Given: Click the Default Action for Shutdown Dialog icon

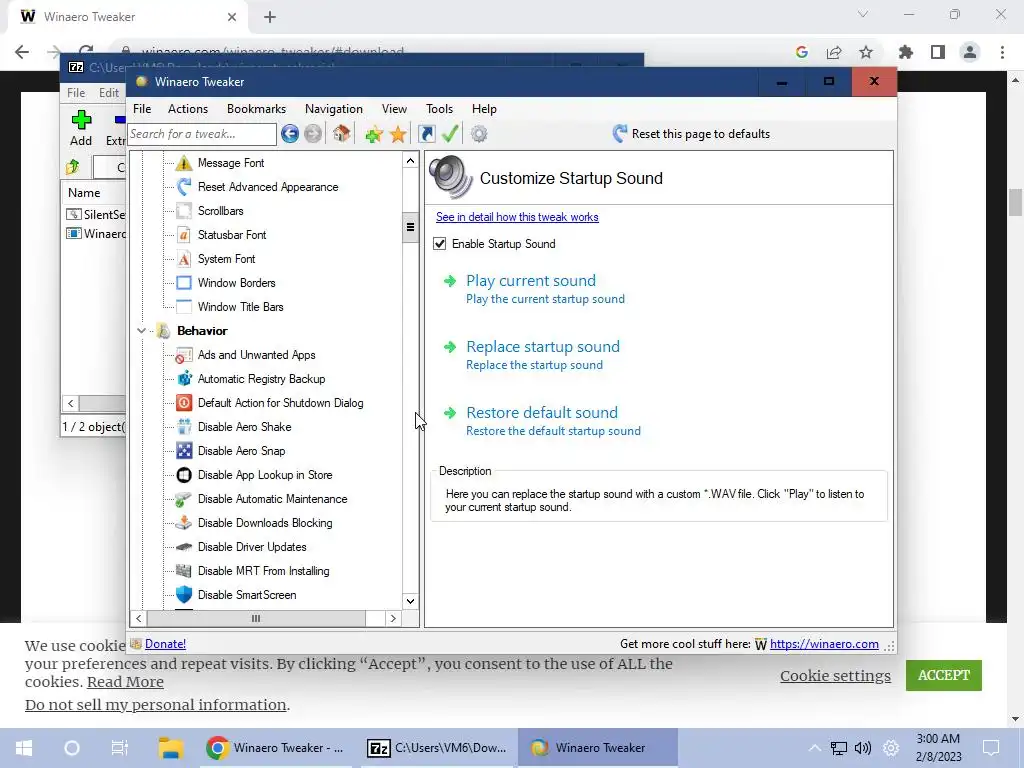Looking at the screenshot, I should point(184,403).
